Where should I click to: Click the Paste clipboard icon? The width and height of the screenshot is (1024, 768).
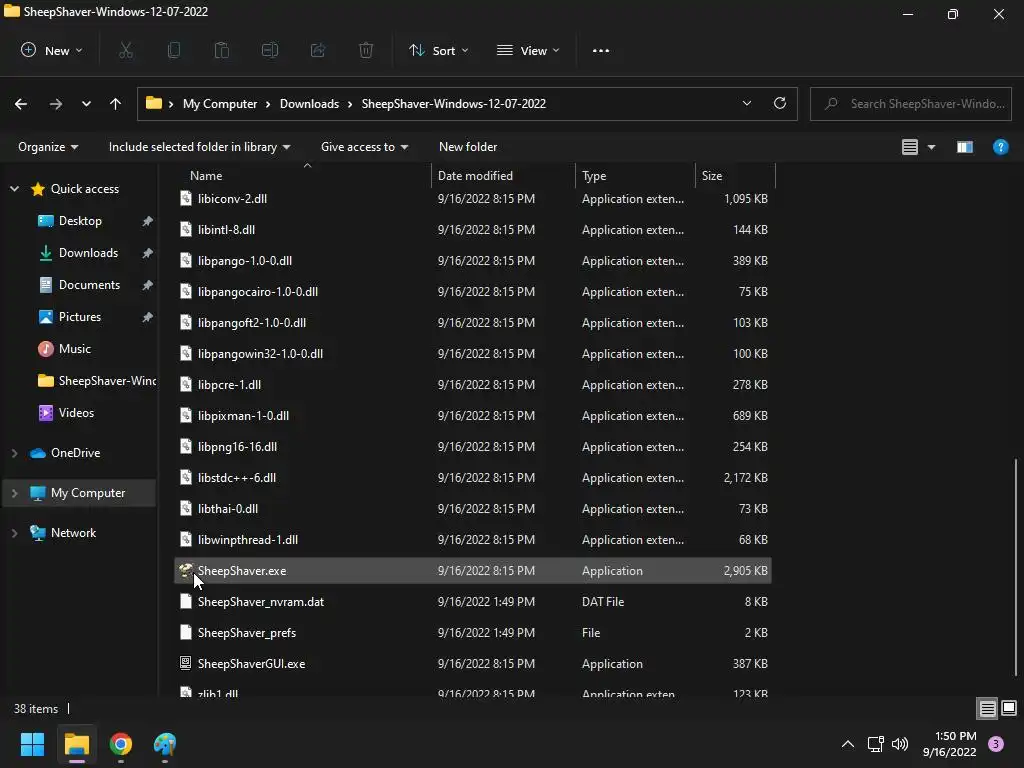pyautogui.click(x=222, y=50)
